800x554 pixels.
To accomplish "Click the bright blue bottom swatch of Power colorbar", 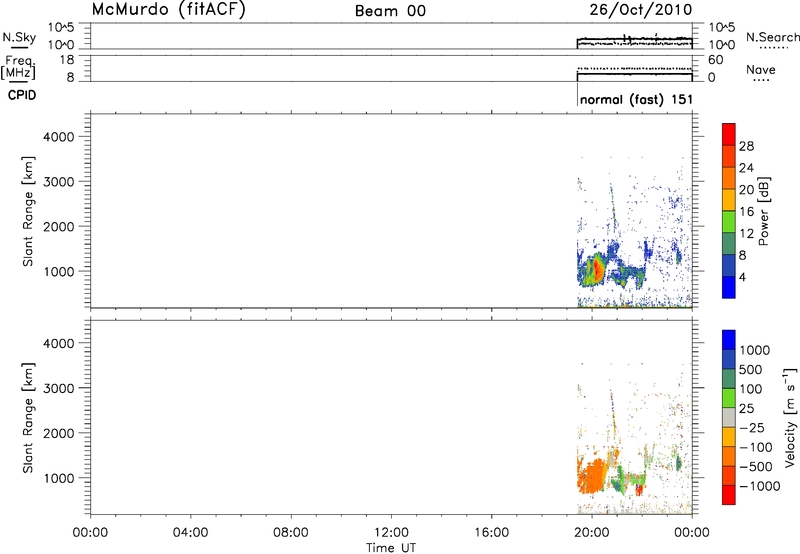I will (x=729, y=287).
